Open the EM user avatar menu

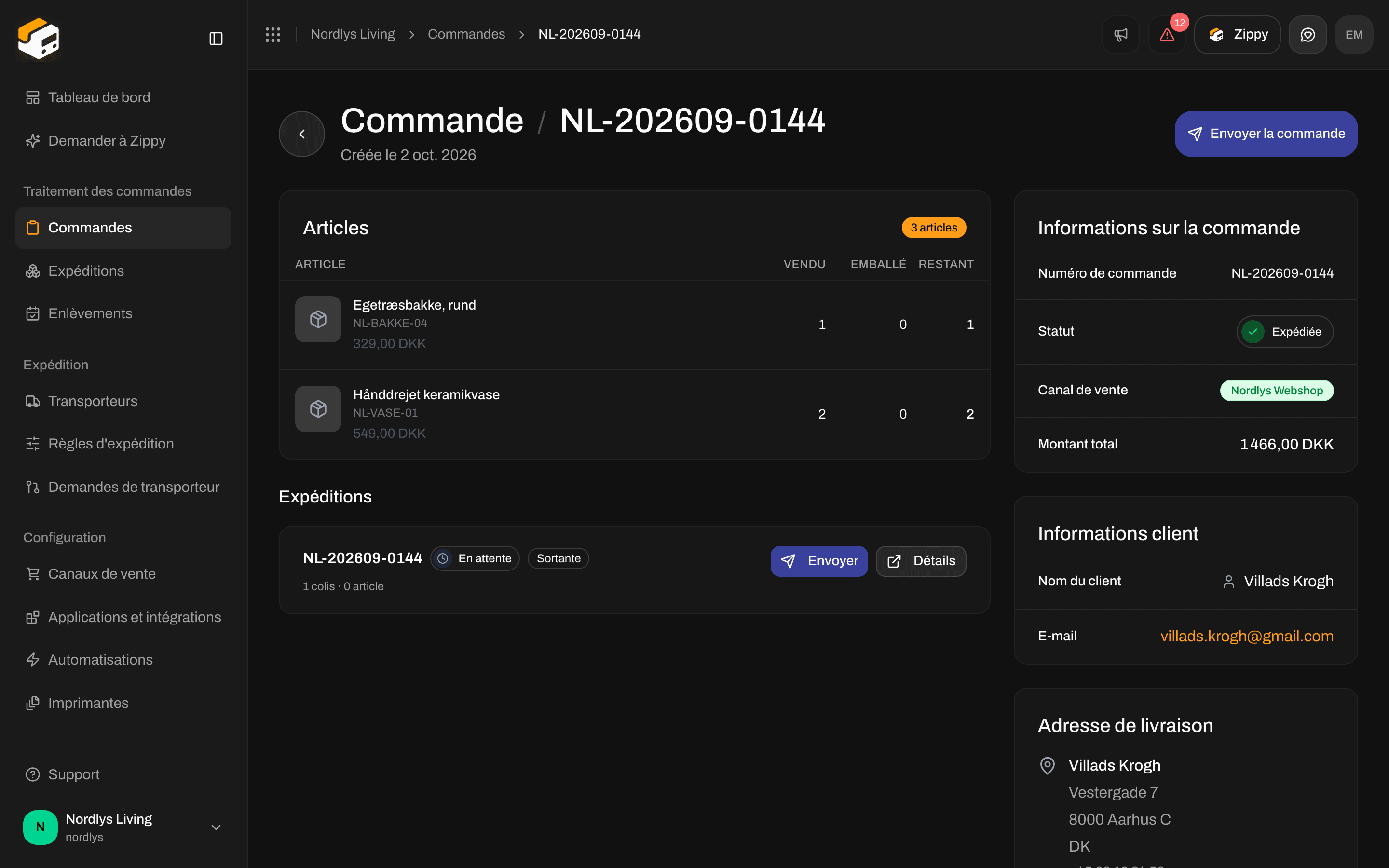(x=1354, y=34)
